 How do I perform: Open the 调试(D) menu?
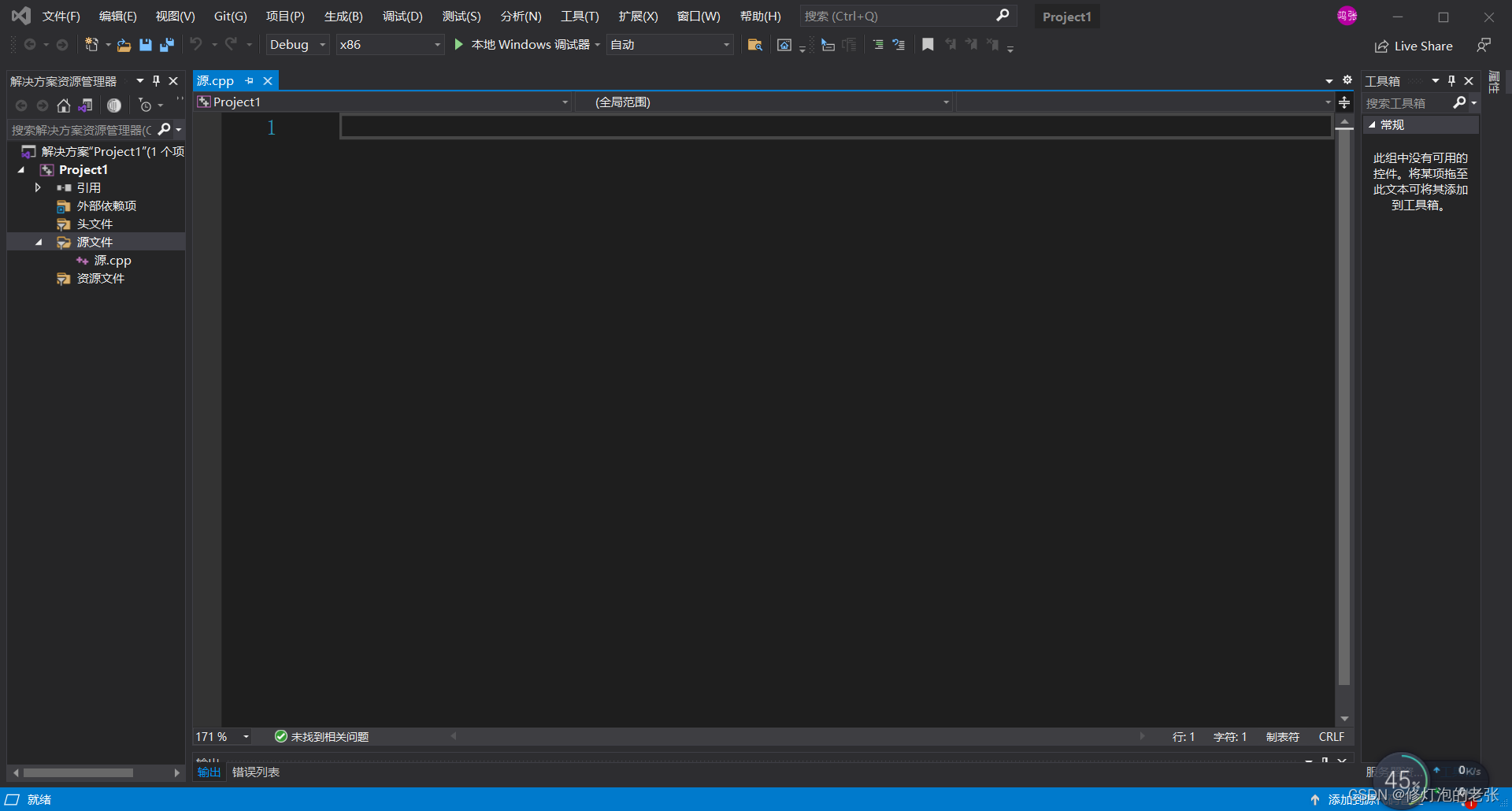(402, 17)
